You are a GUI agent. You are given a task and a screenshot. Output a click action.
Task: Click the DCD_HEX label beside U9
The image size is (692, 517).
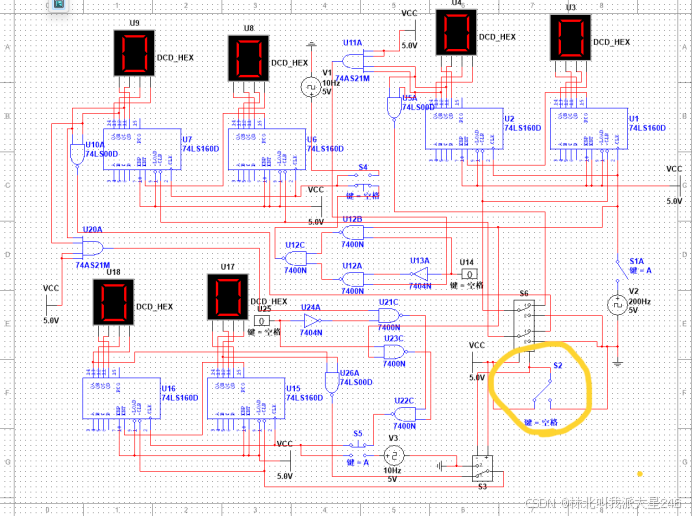tap(176, 58)
